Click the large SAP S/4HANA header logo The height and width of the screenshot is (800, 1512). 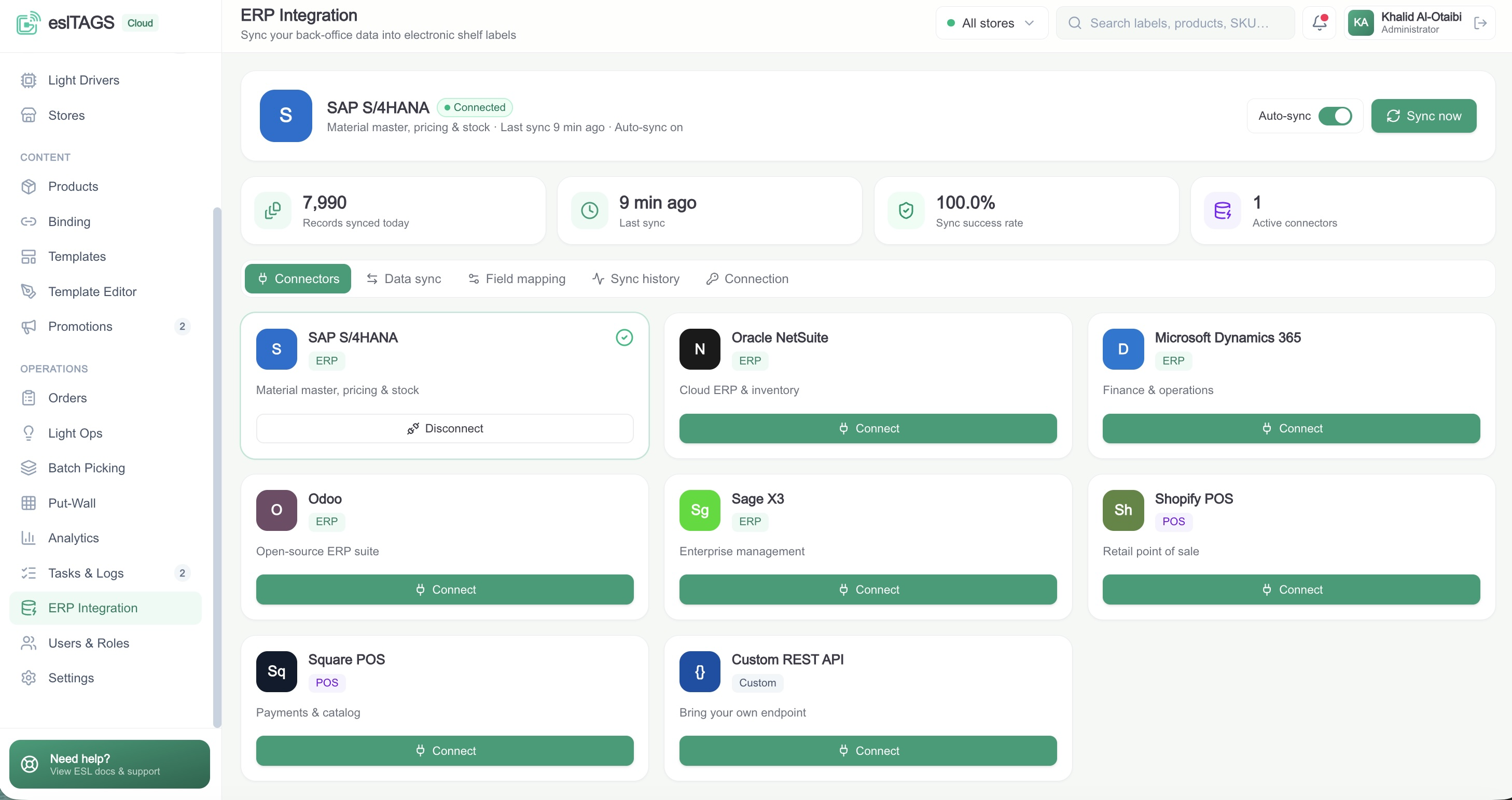[286, 116]
